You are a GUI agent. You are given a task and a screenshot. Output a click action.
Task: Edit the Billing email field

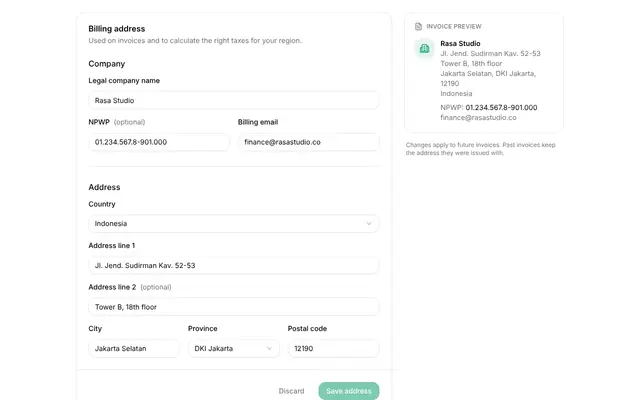[x=309, y=142]
